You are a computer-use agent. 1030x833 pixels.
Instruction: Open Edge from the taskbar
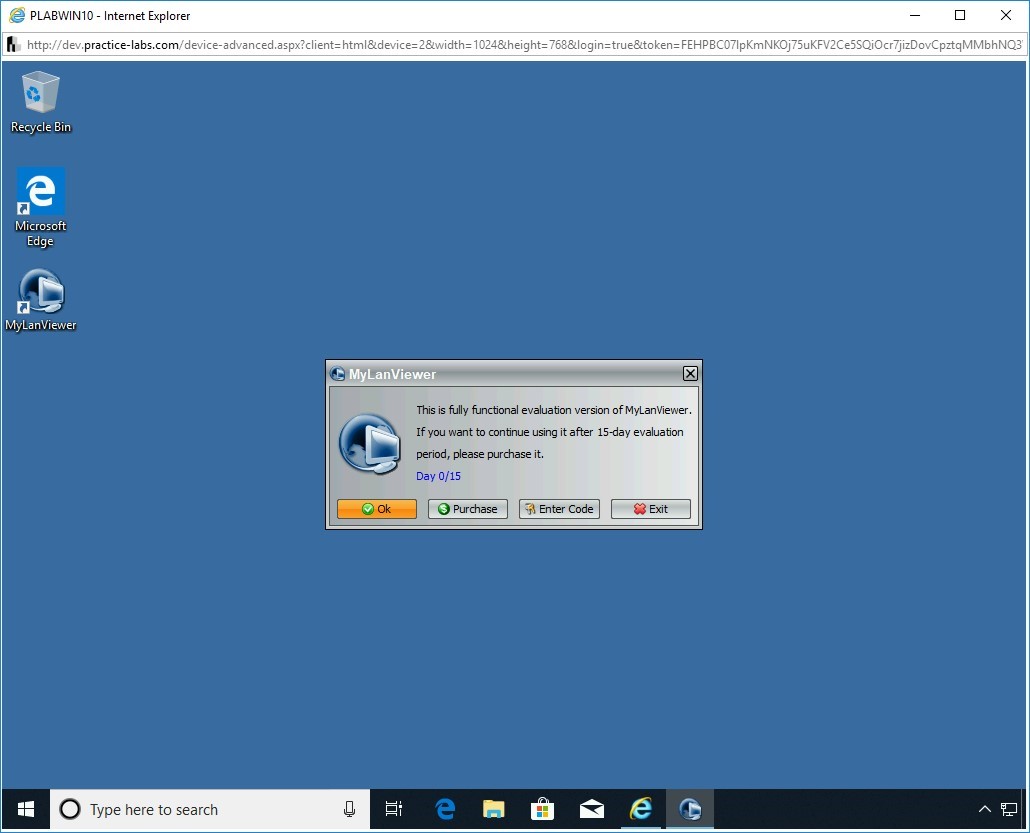[x=445, y=809]
